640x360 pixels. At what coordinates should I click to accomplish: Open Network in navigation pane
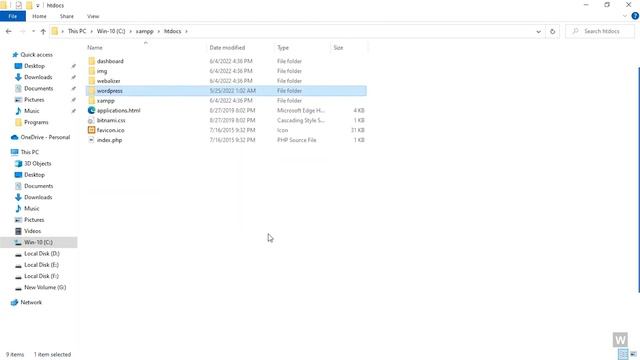pyautogui.click(x=31, y=302)
